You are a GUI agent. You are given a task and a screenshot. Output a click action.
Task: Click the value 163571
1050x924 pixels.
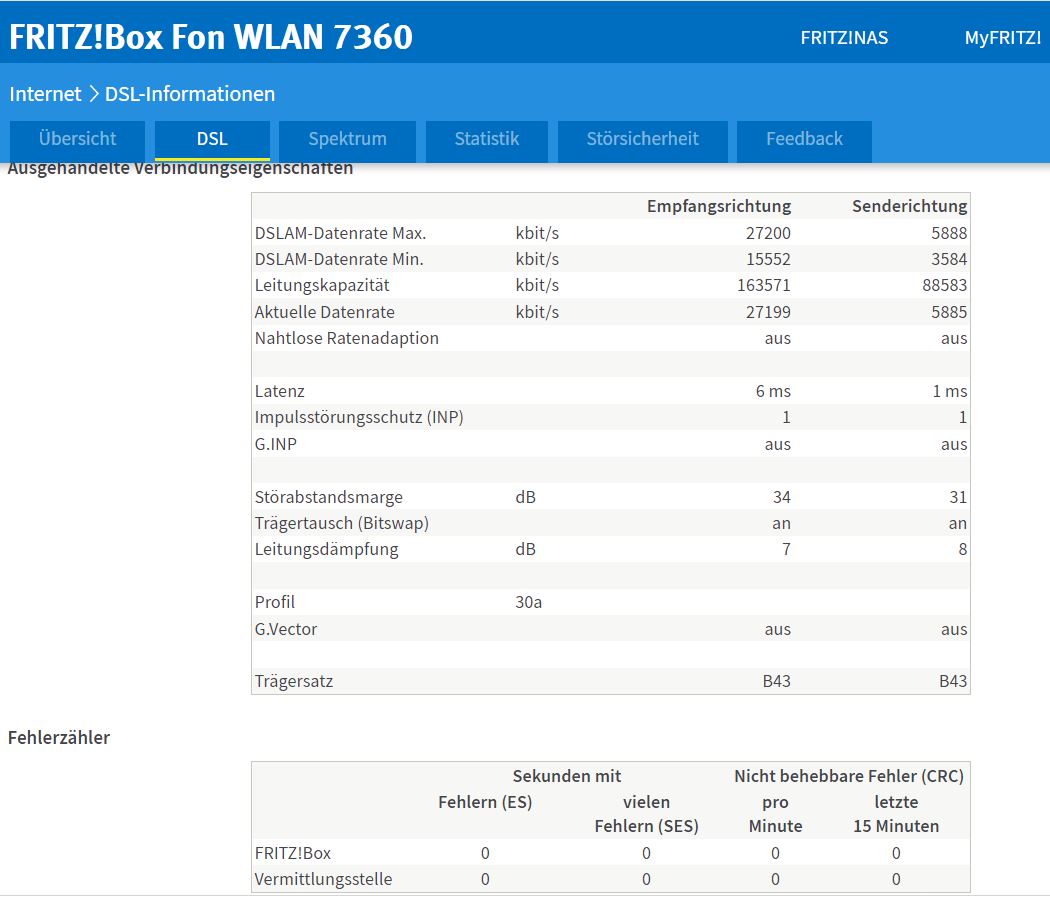[763, 285]
